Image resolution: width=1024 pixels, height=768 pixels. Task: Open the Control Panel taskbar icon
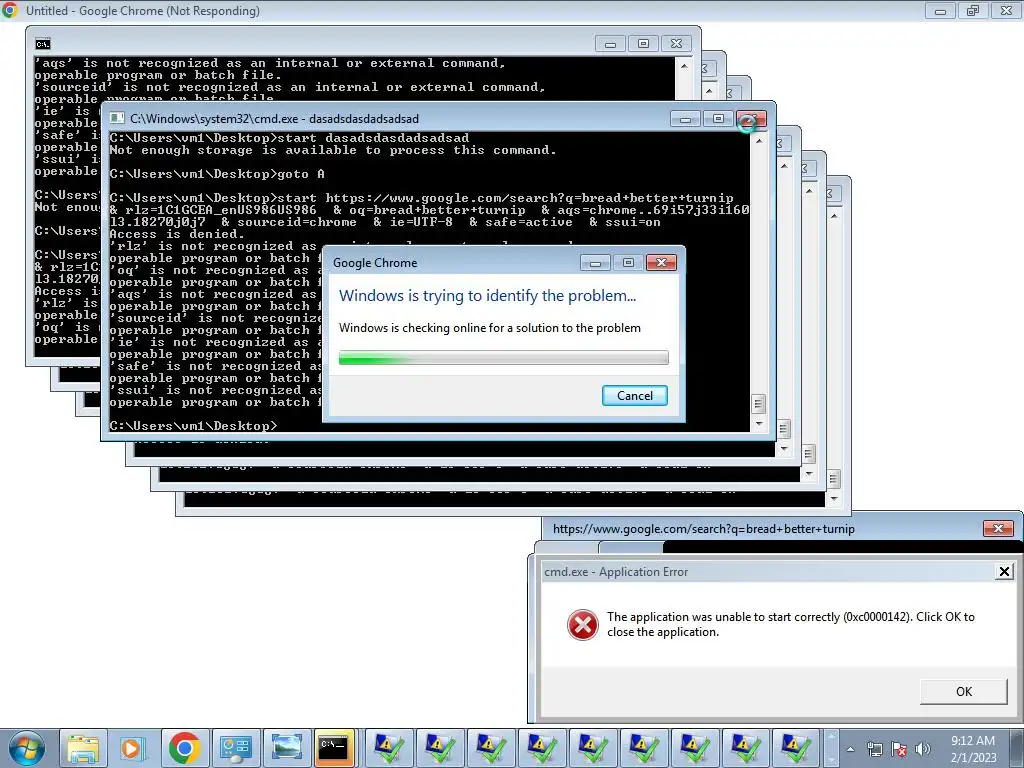coord(235,748)
